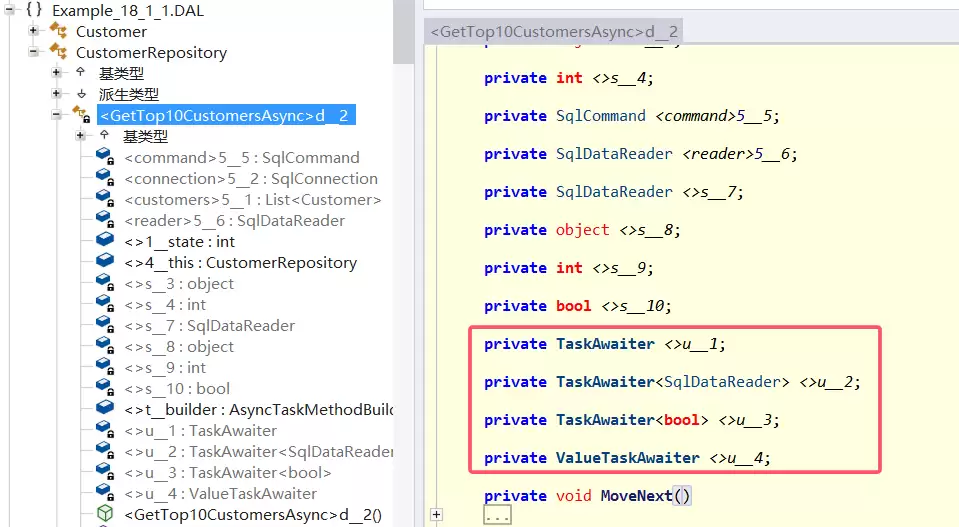Select the CustomerRepository tree node
The image size is (959, 527).
point(151,53)
